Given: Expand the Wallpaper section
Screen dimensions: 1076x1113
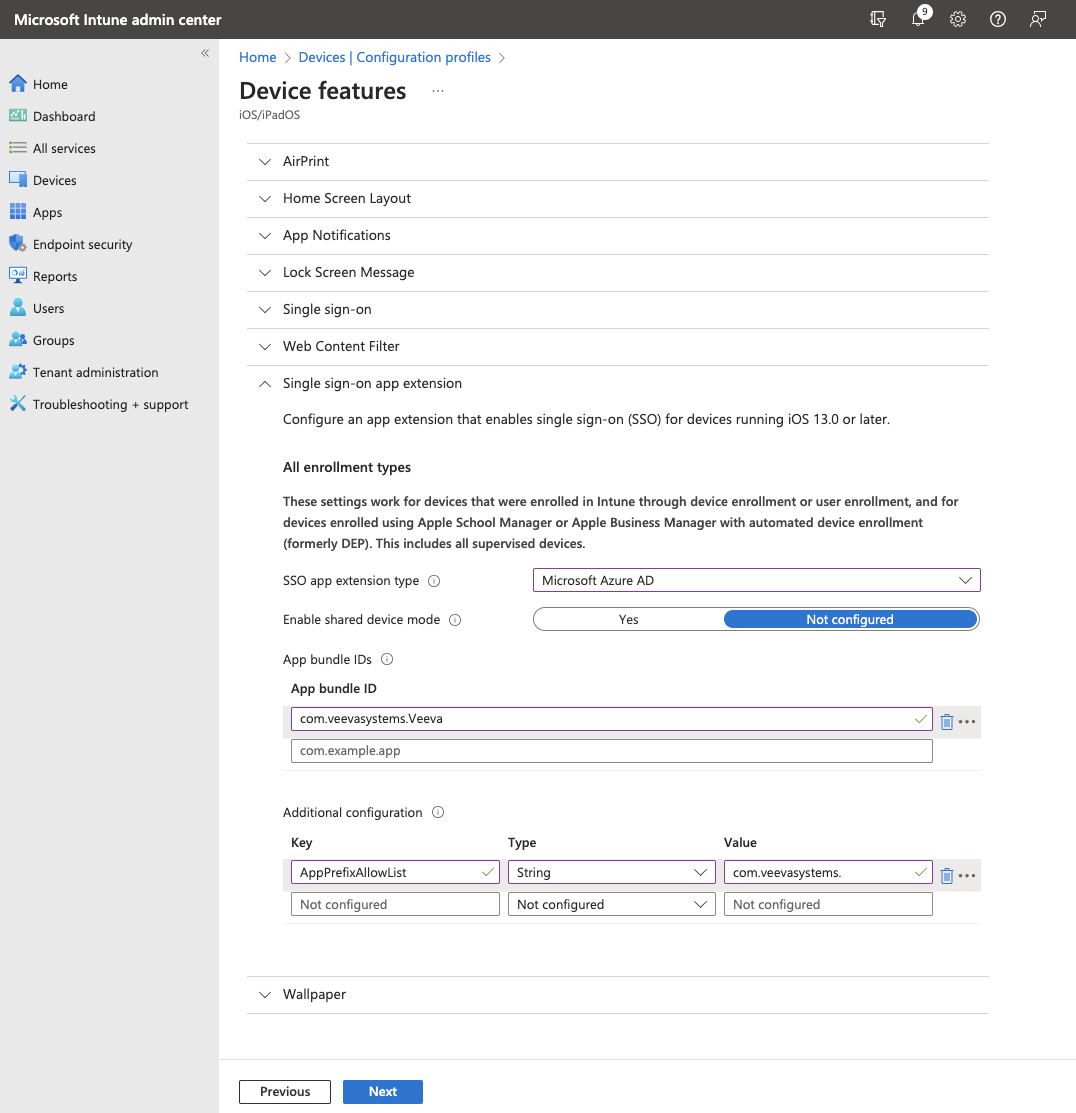Looking at the screenshot, I should [x=314, y=995].
